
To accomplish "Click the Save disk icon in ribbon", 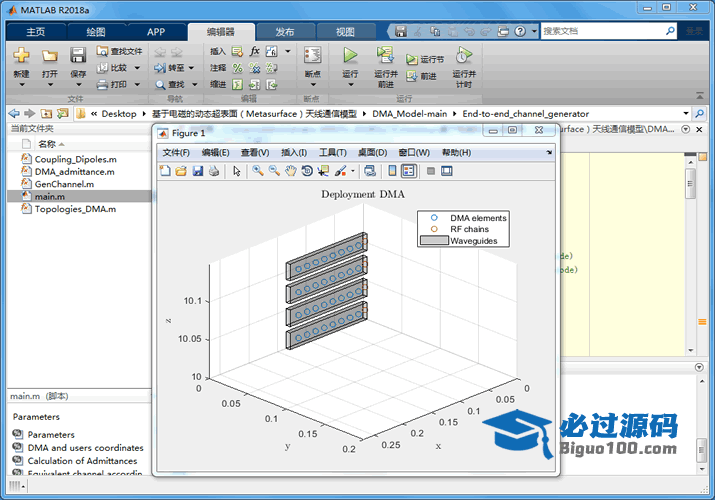I will coord(78,56).
